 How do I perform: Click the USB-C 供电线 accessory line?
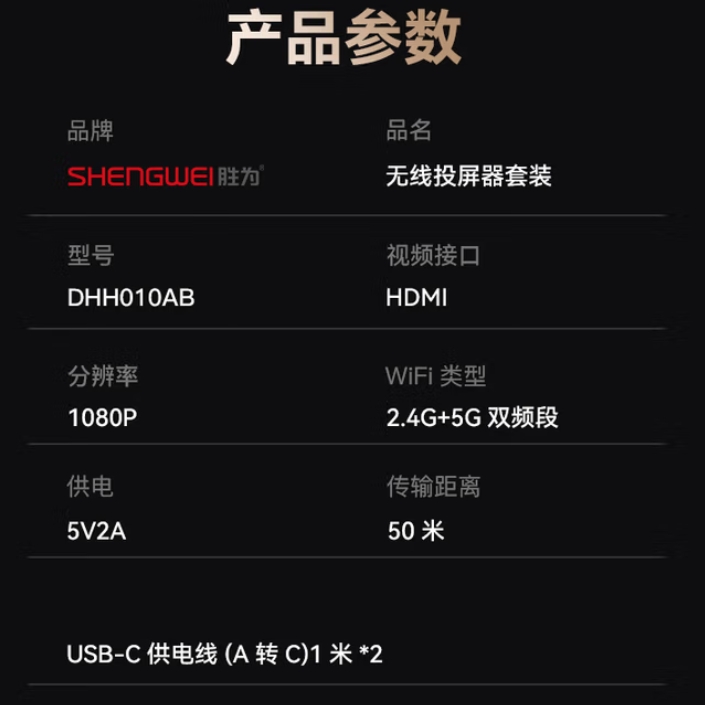click(x=224, y=654)
